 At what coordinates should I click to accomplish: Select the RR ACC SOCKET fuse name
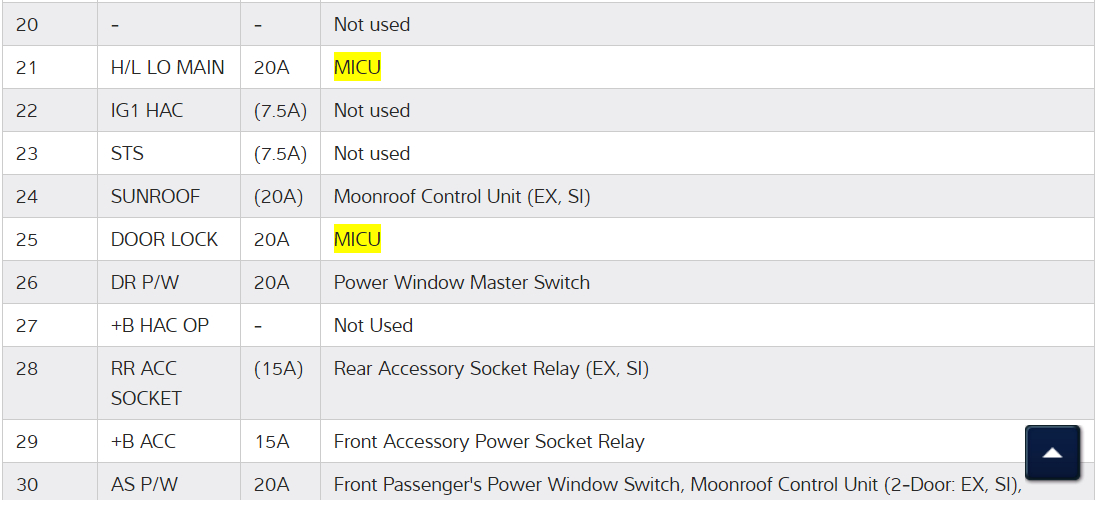pos(146,383)
